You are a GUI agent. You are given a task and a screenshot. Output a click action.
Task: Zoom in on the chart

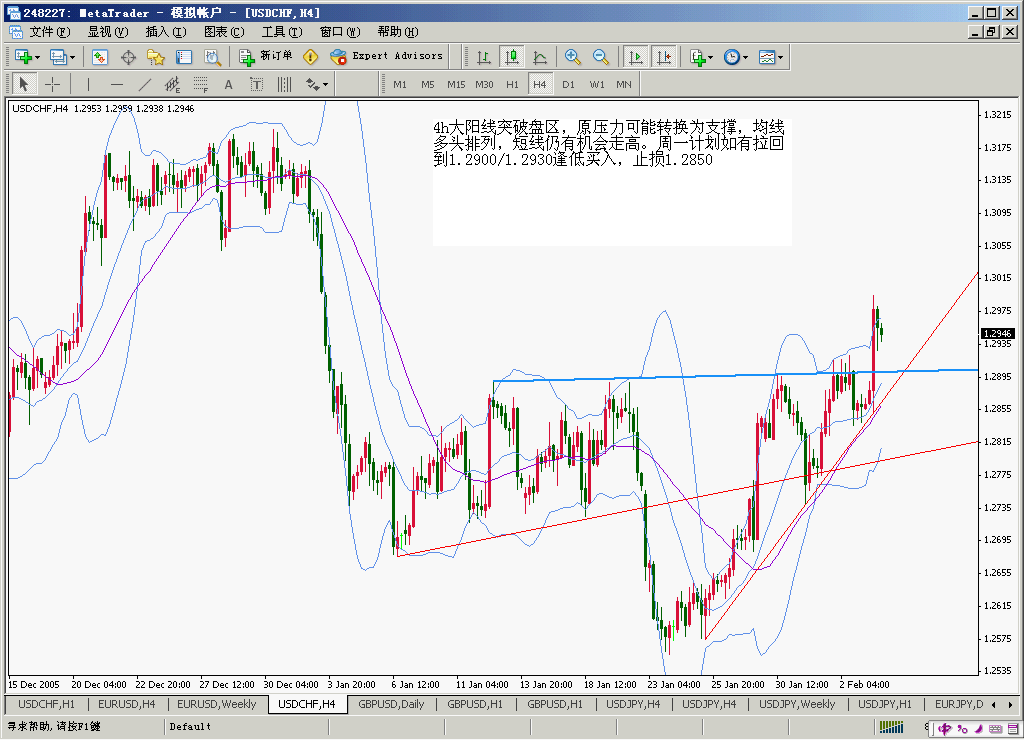click(573, 57)
